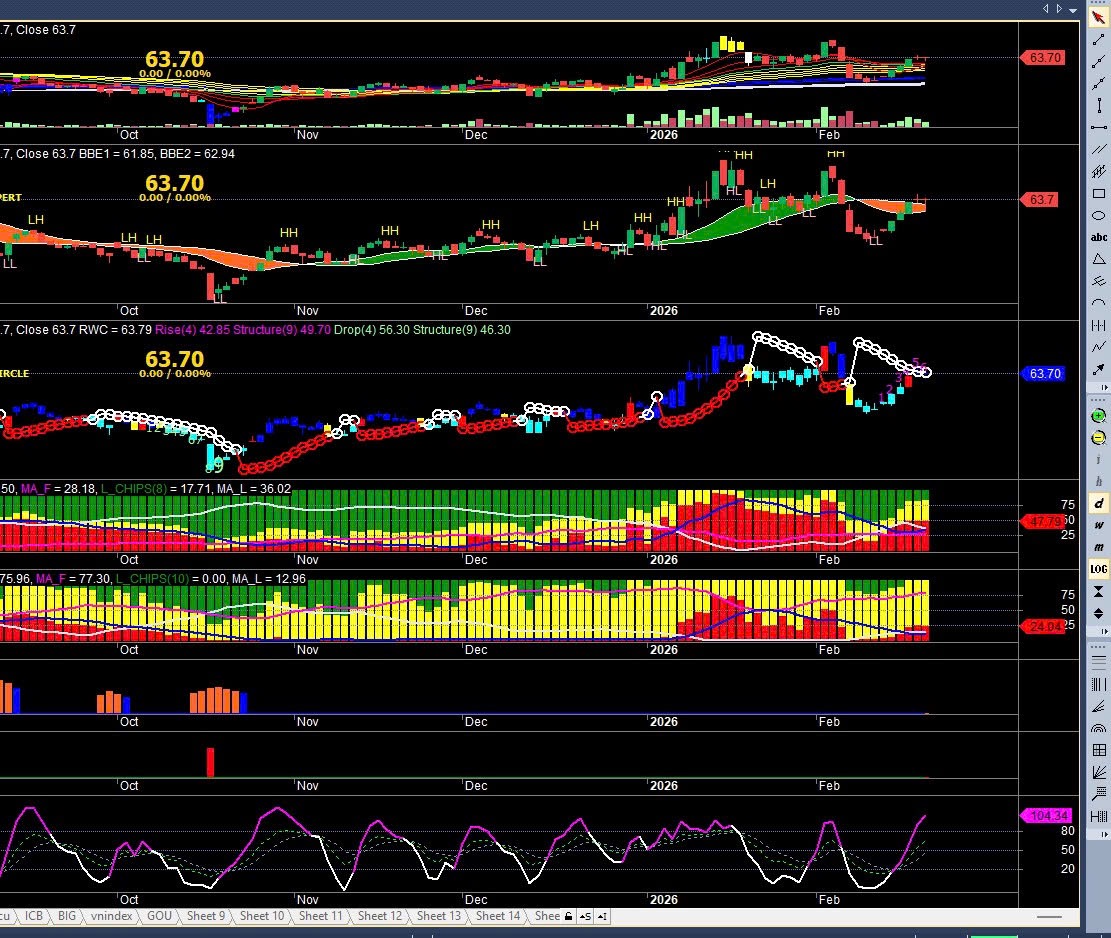This screenshot has width=1111, height=938.
Task: Open the window list dropdown arrow
Action: [1073, 9]
